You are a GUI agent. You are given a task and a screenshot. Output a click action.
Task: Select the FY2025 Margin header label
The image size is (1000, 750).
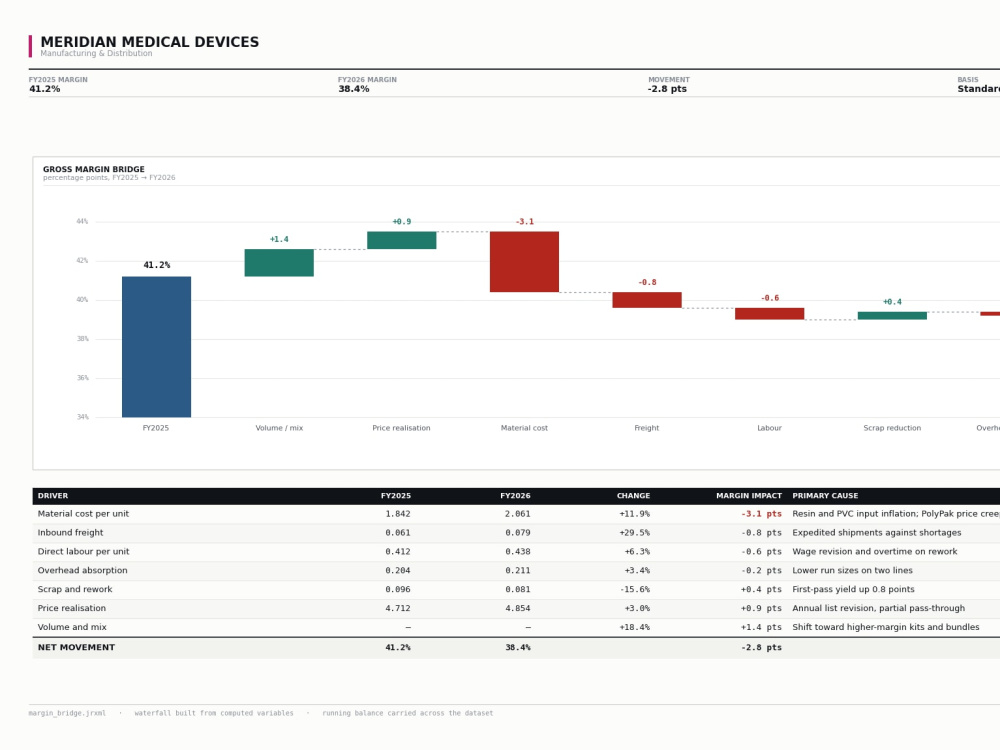[58, 80]
